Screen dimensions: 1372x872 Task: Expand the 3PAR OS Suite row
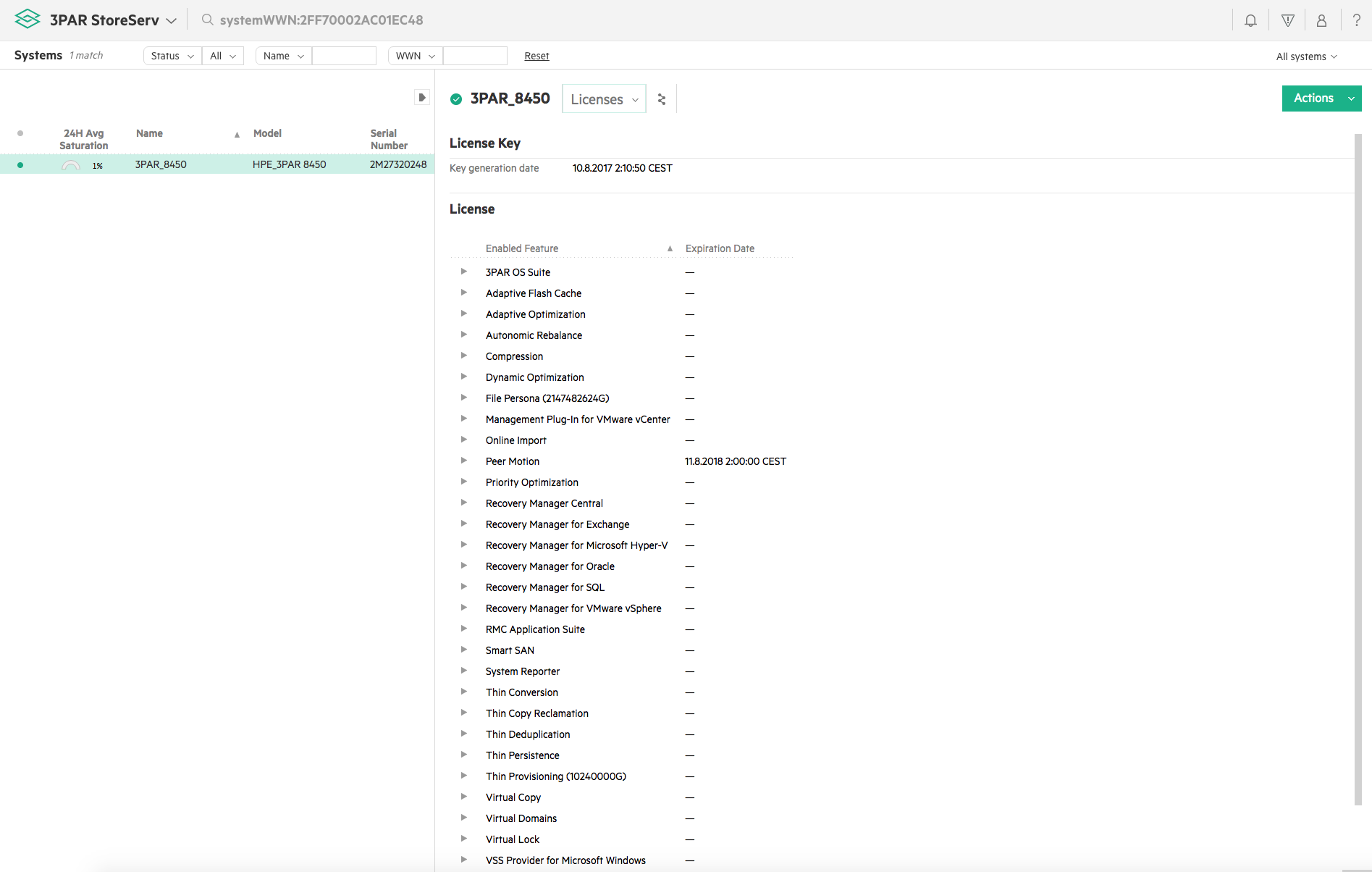coord(463,272)
